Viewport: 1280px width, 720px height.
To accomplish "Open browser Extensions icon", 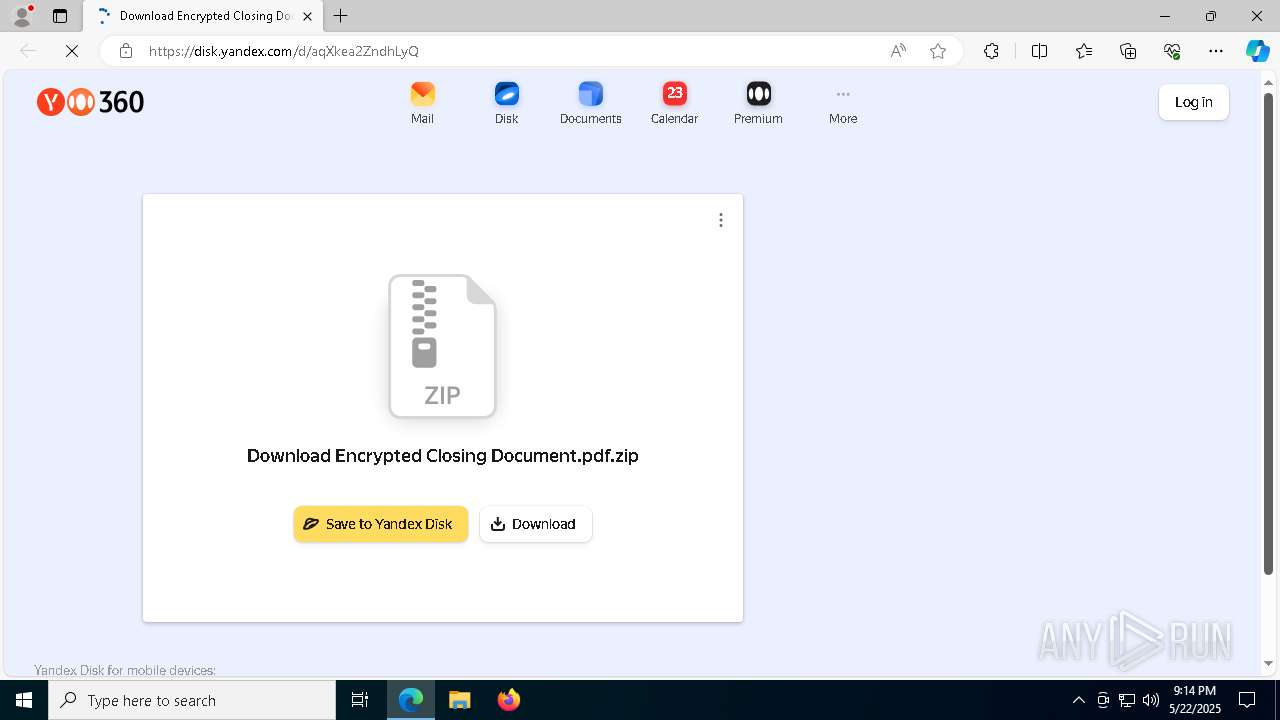I will coord(991,51).
